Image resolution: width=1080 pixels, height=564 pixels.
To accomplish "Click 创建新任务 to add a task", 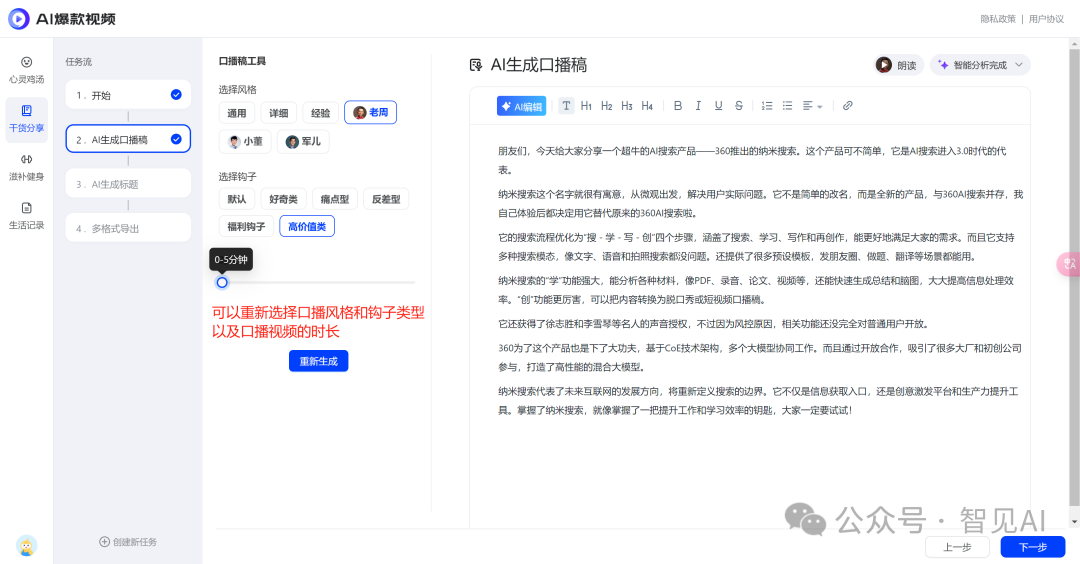I will (x=128, y=542).
